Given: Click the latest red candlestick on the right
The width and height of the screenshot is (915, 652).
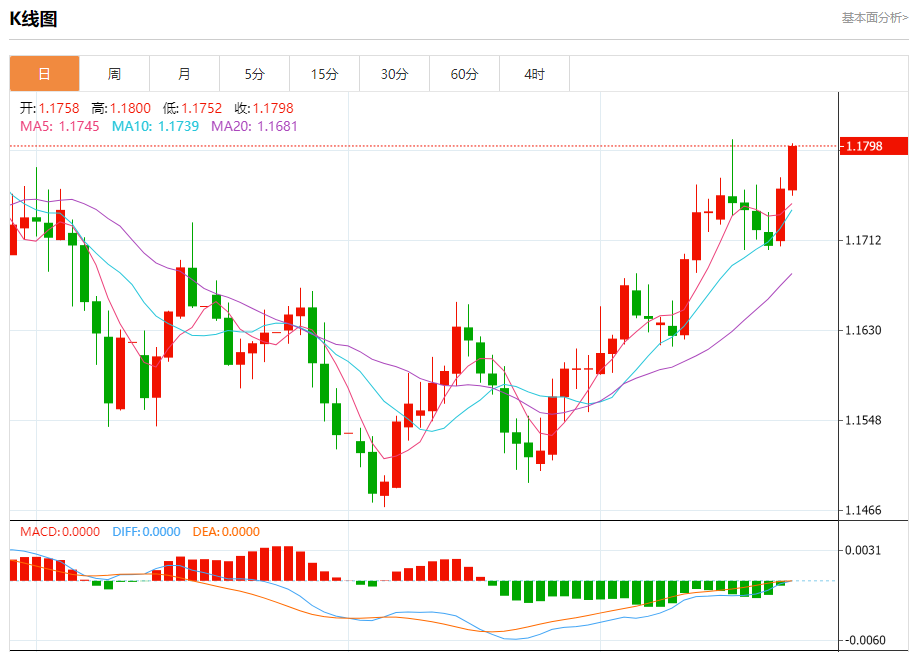Looking at the screenshot, I should click(x=792, y=168).
